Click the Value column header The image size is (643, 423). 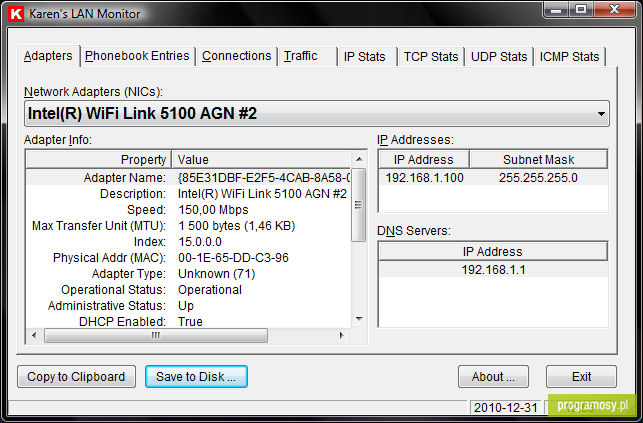[261, 159]
